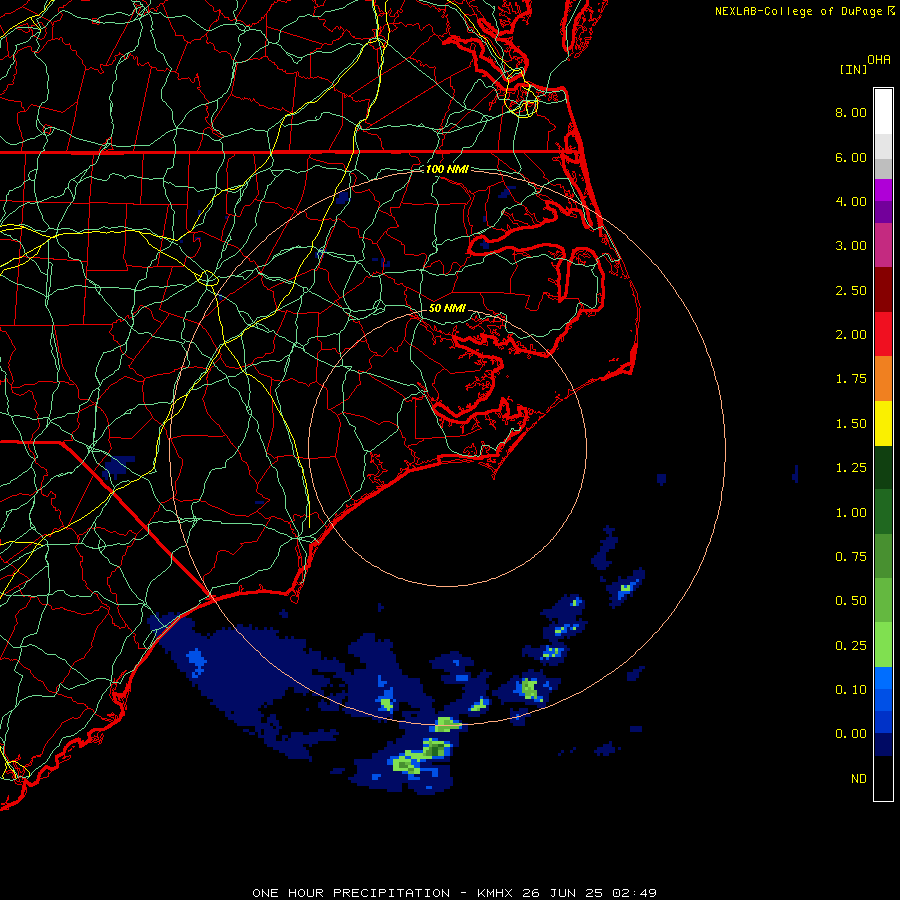Pick the yellow legend swatch
Viewport: 900px width, 900px height.
[883, 423]
